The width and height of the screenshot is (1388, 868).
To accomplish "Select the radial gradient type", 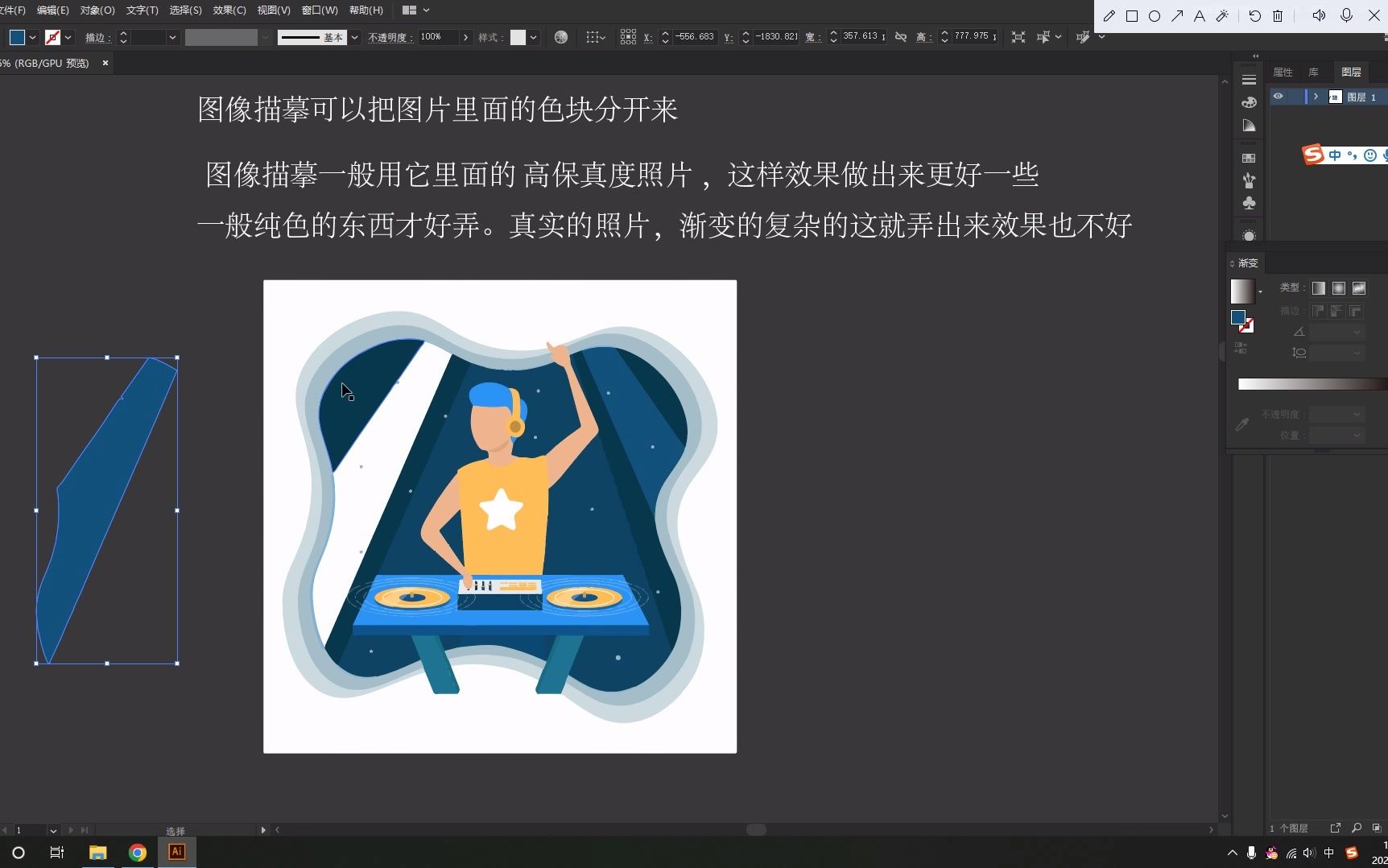I will point(1339,288).
